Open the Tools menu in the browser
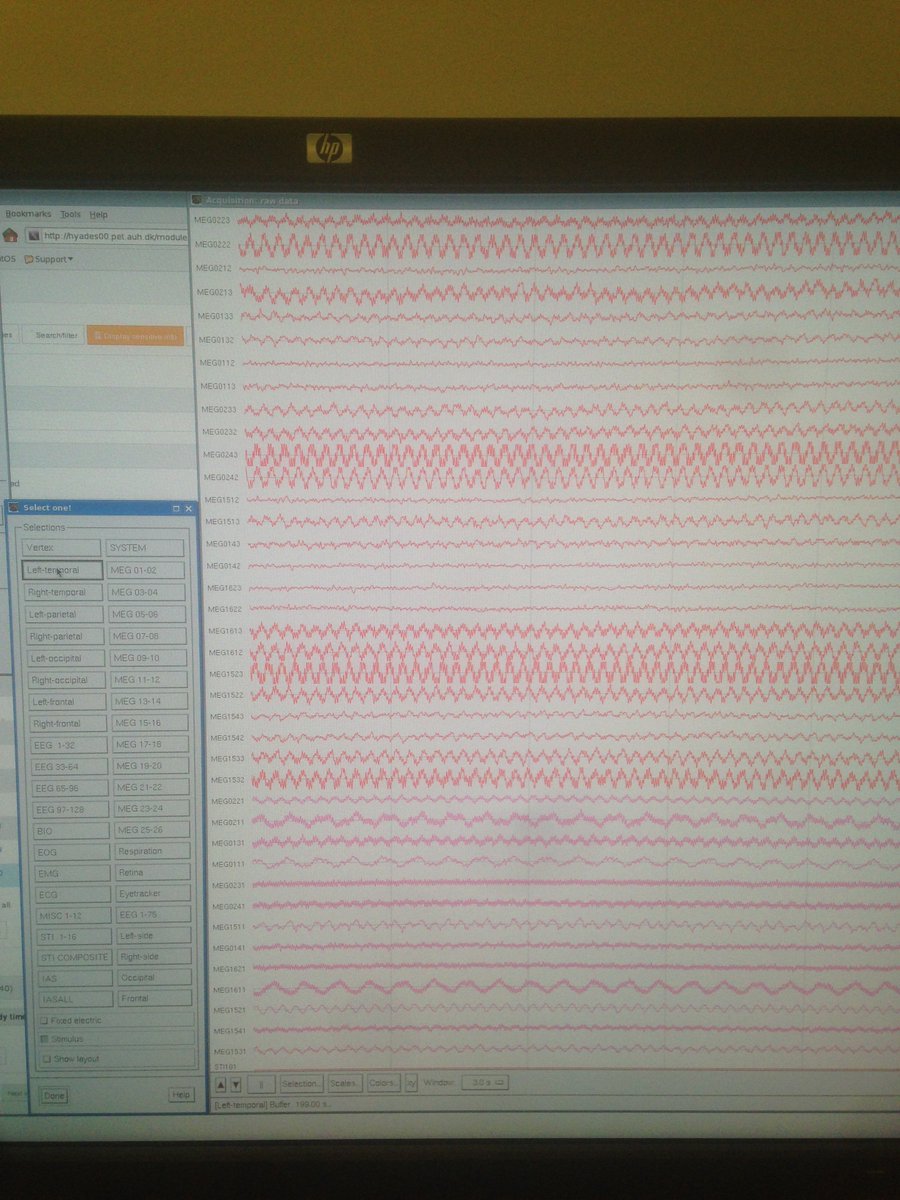 click(x=70, y=214)
